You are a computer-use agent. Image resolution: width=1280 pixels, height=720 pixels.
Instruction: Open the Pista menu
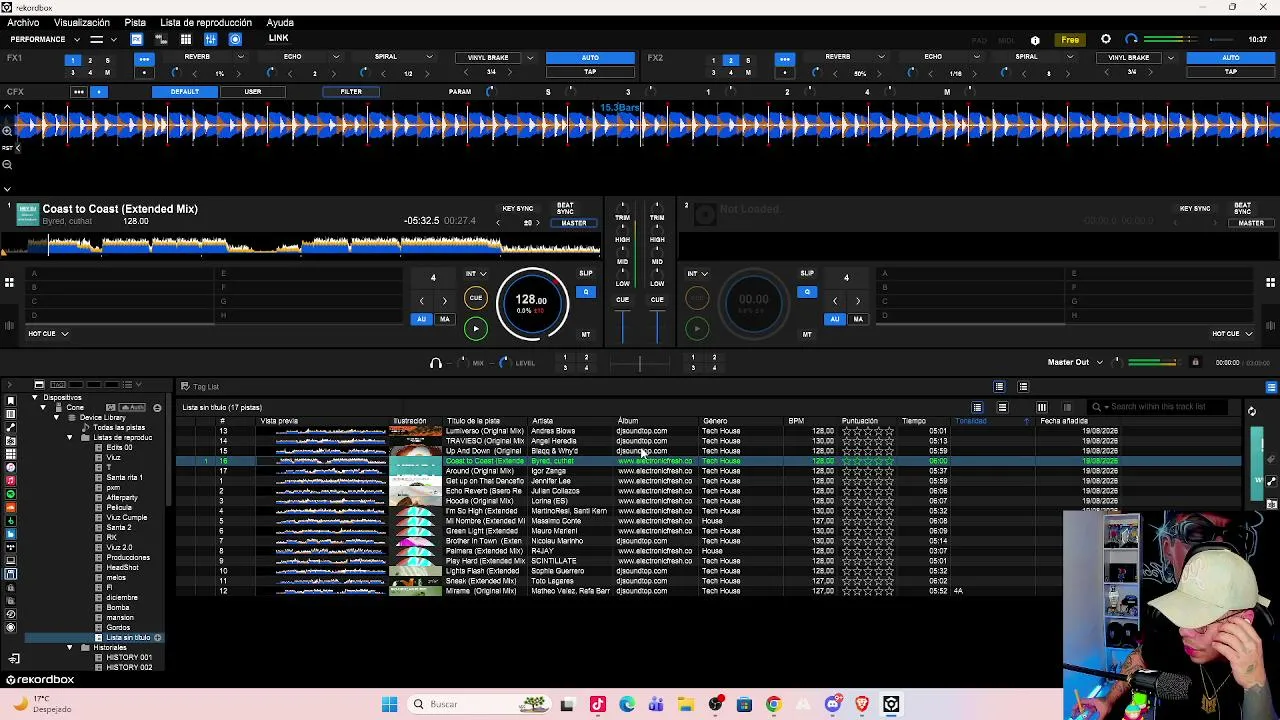pos(135,22)
